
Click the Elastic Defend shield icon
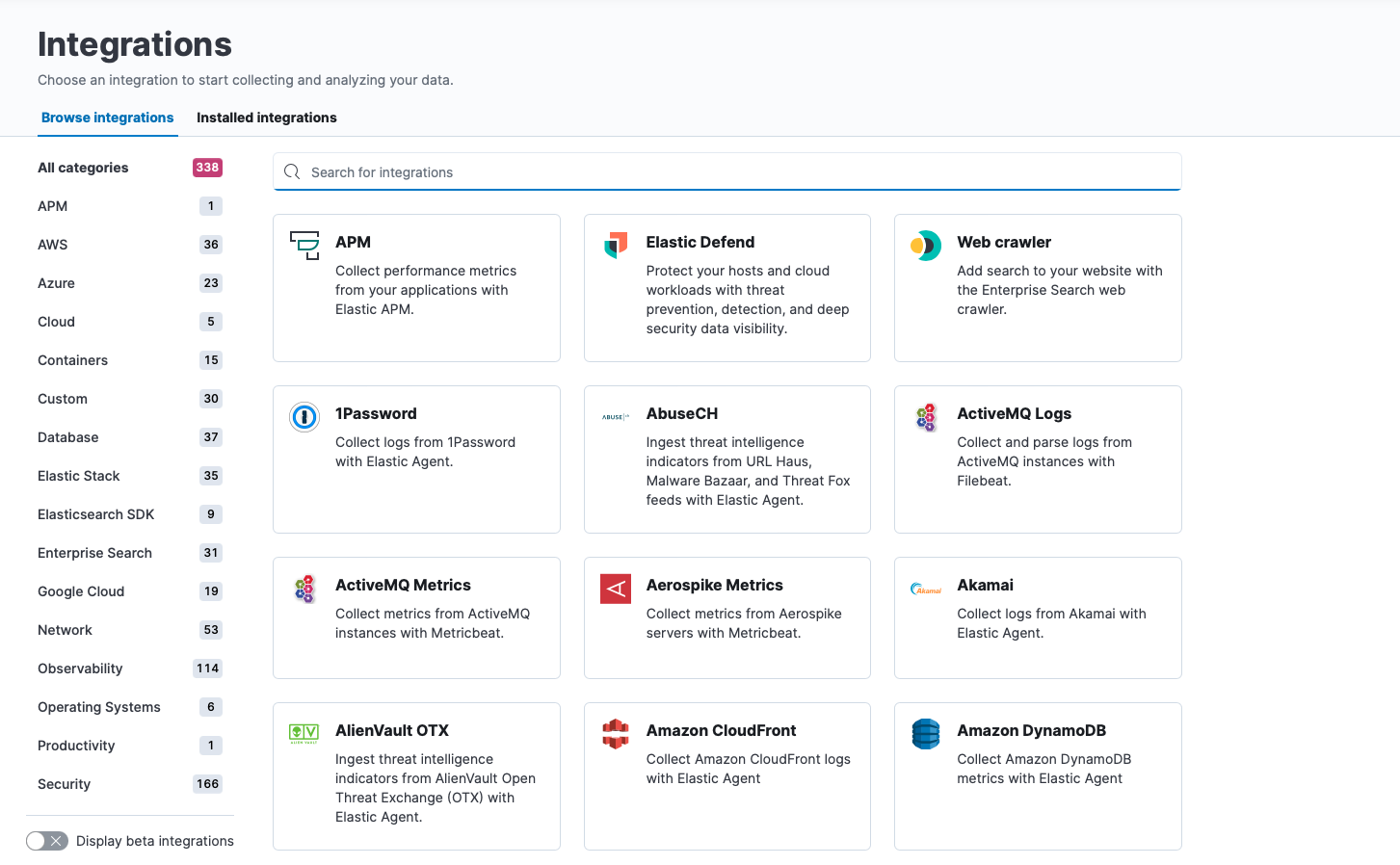click(616, 246)
